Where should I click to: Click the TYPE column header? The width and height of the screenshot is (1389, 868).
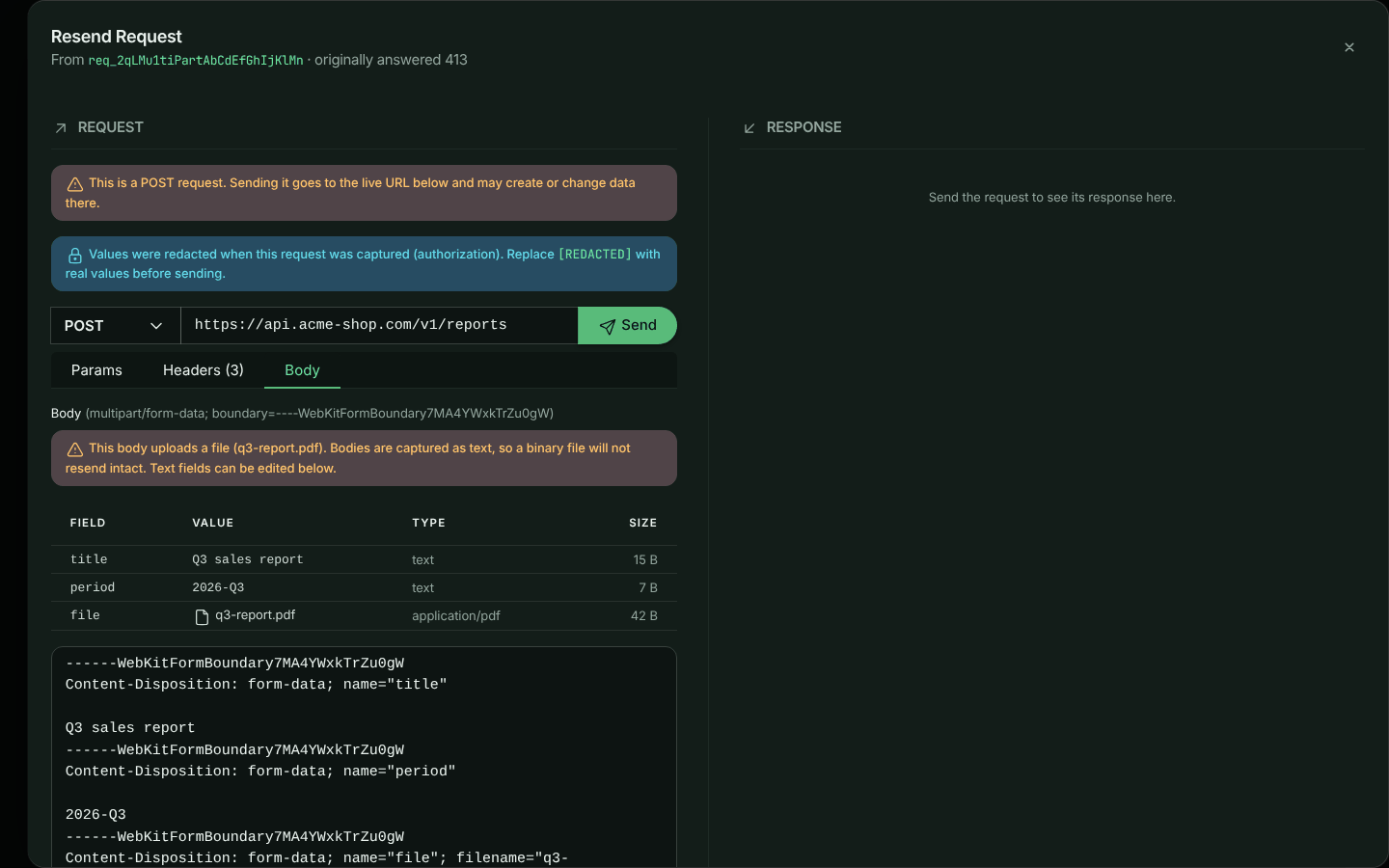[x=429, y=523]
